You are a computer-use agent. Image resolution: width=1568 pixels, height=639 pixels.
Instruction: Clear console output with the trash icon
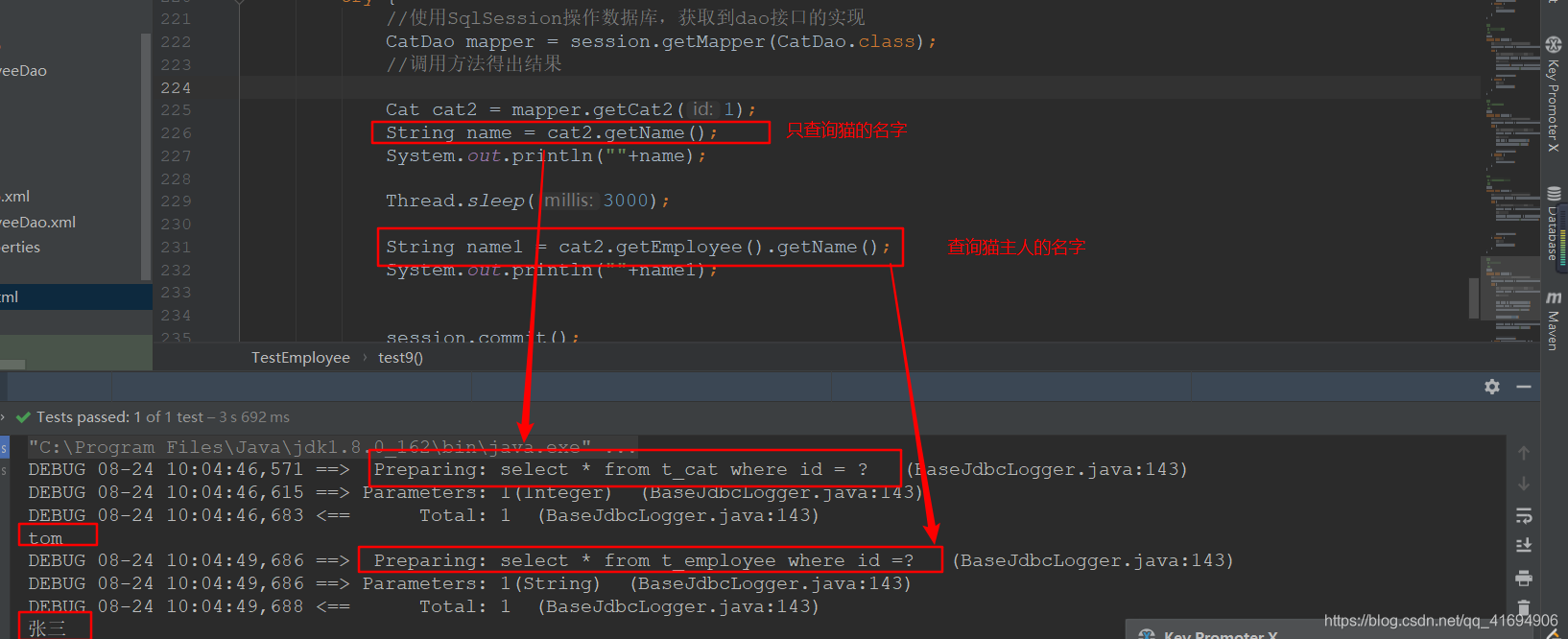coord(1524,607)
